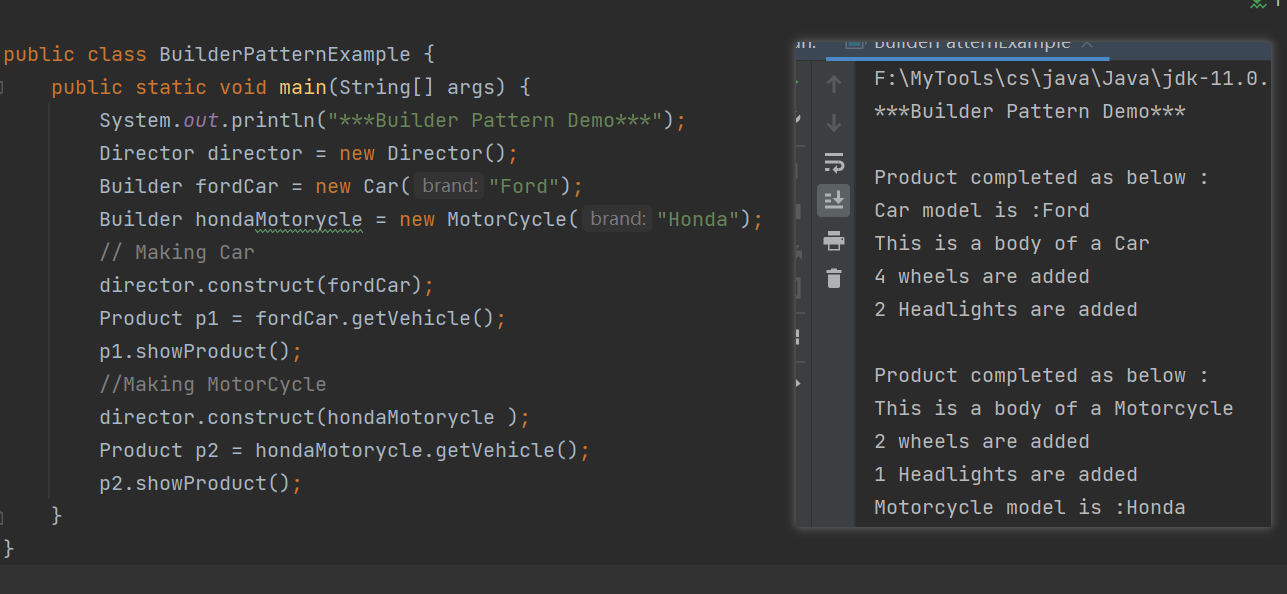This screenshot has width=1287, height=594.
Task: Click console line 'This is a body of a Car'
Action: coord(1012,243)
